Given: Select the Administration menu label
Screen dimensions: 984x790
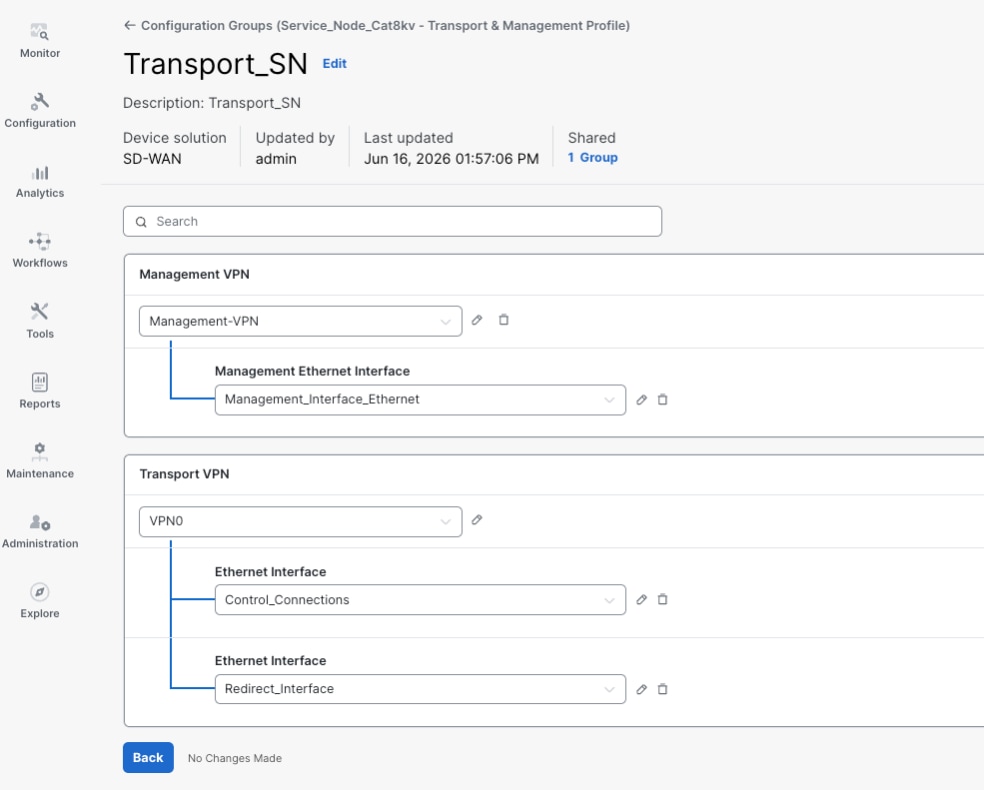Looking at the screenshot, I should [x=40, y=543].
